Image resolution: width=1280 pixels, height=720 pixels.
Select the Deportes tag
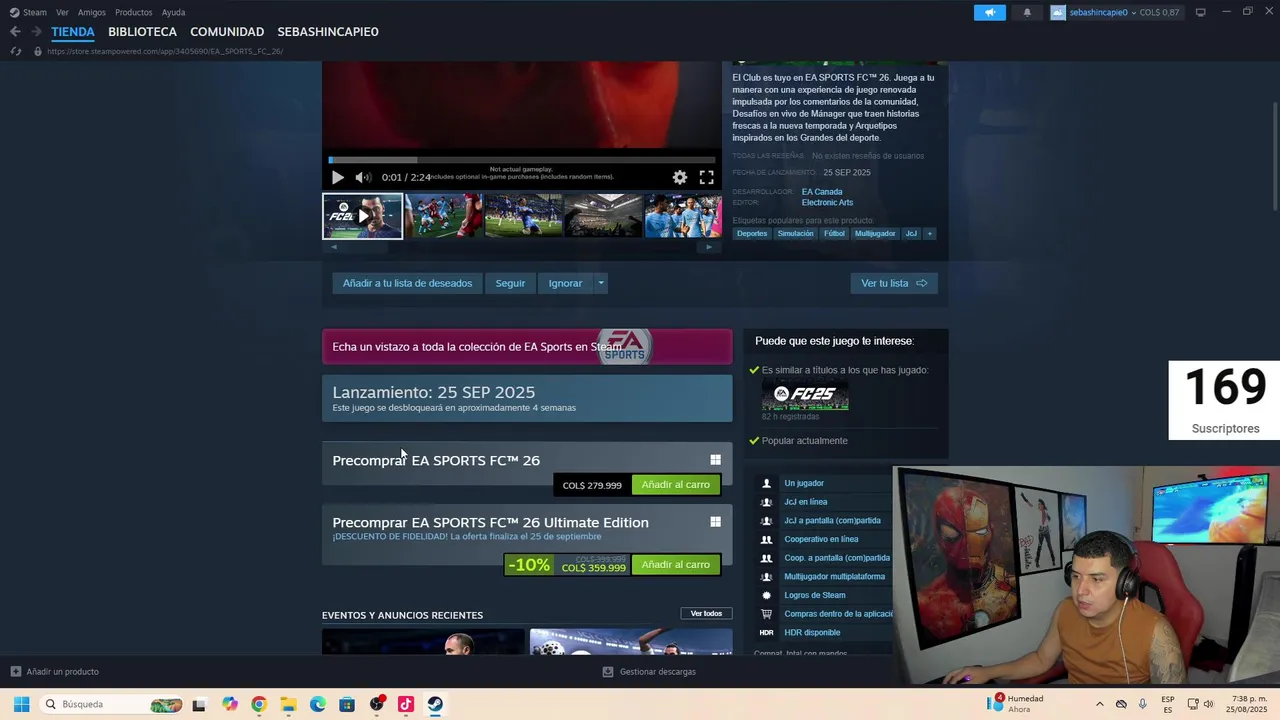point(752,234)
